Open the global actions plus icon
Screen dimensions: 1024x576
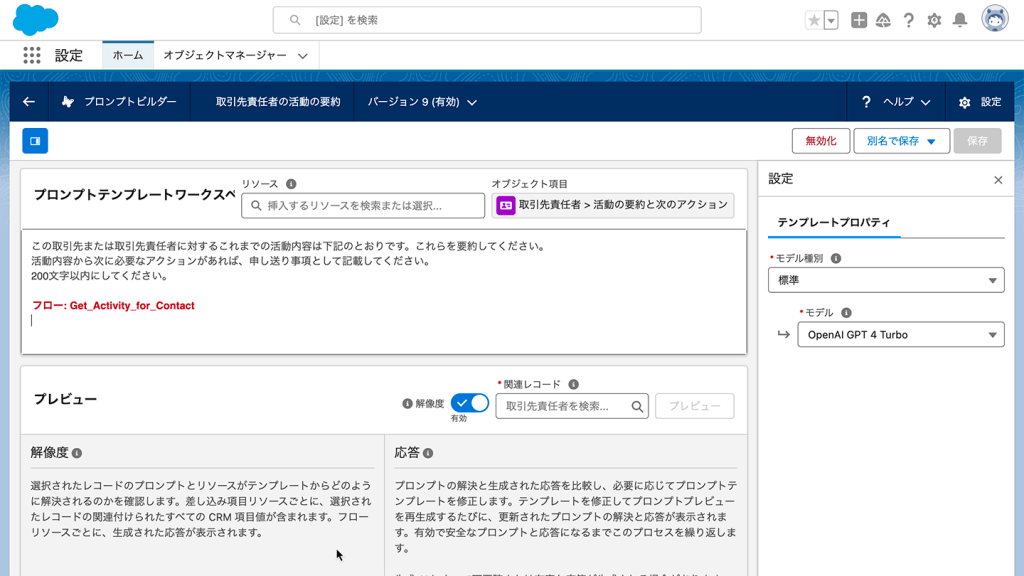pos(858,20)
